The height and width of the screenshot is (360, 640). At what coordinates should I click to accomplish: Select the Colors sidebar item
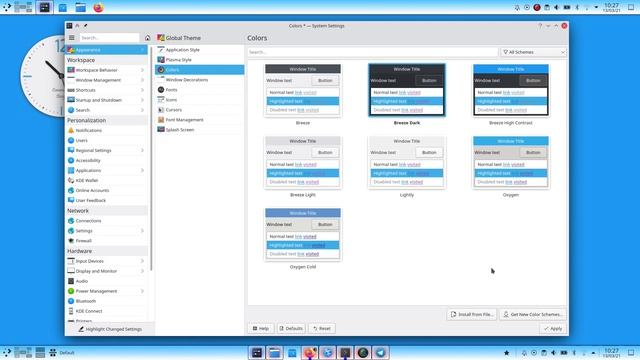click(200, 70)
